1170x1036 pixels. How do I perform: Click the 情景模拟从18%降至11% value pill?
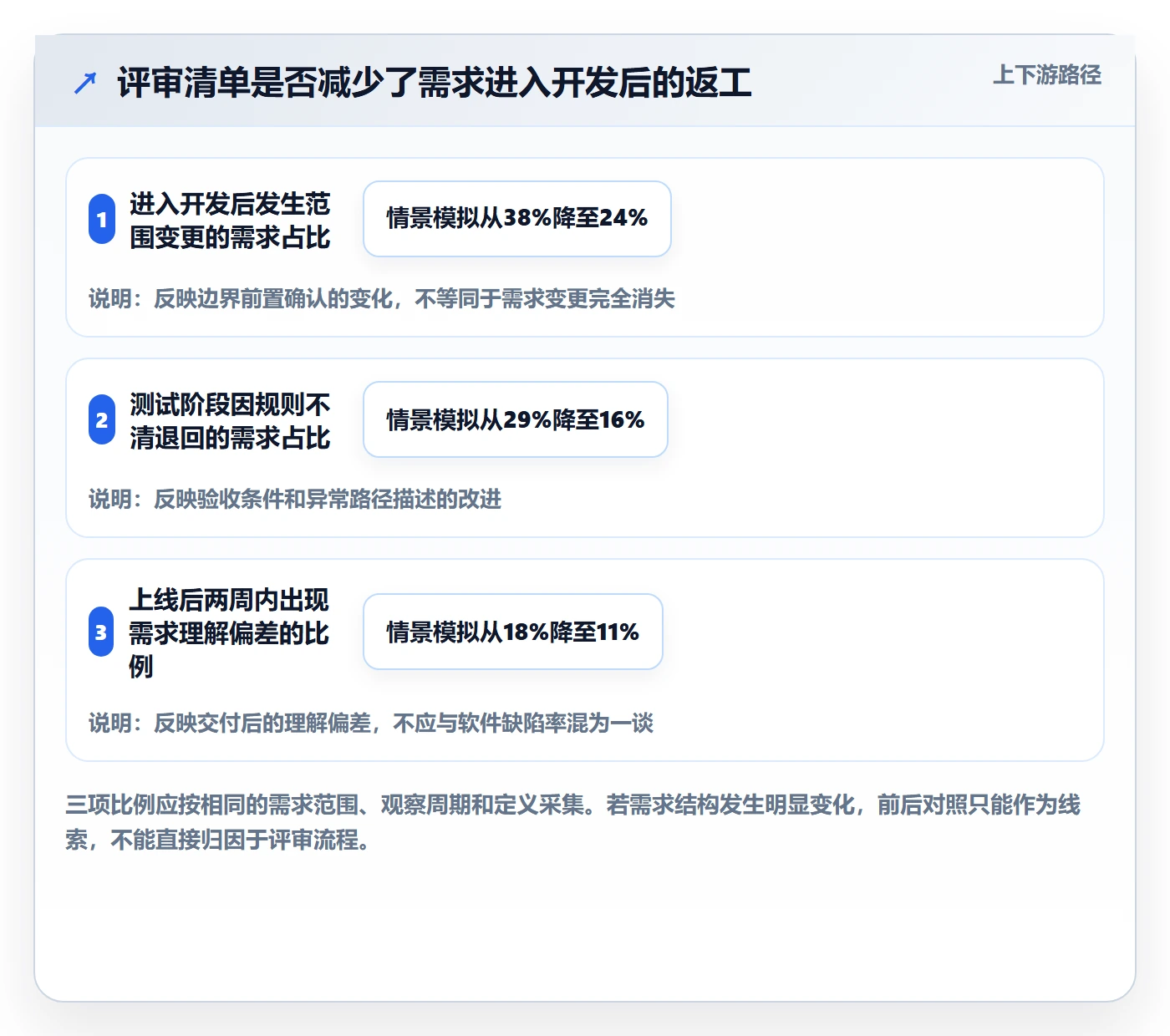[513, 632]
